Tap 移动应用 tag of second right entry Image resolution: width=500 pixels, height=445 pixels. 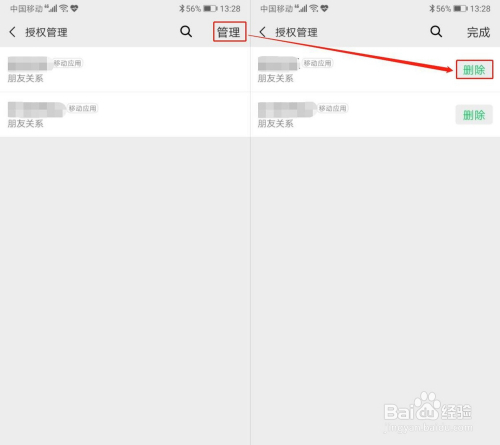tap(333, 108)
